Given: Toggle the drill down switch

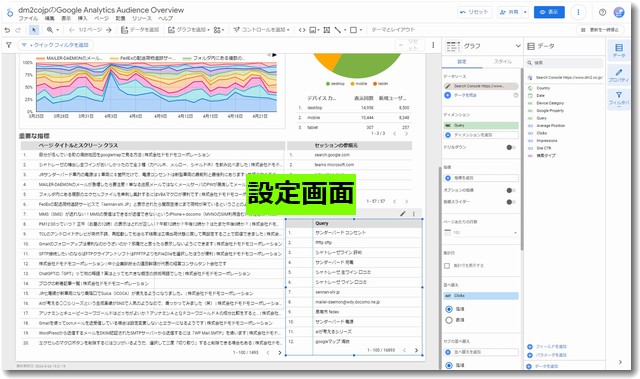Looking at the screenshot, I should tap(511, 147).
